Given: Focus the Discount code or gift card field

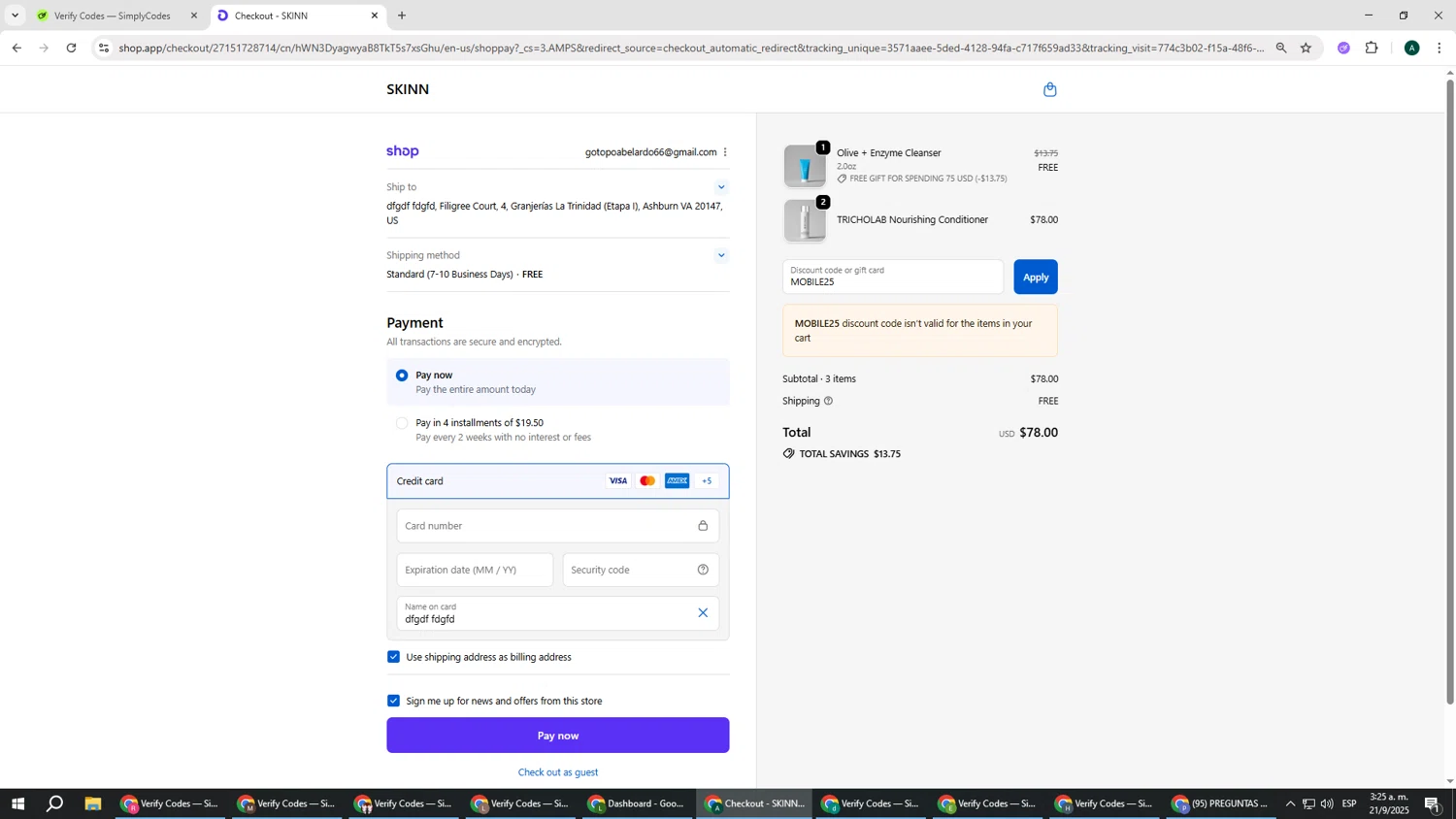Looking at the screenshot, I should (893, 278).
